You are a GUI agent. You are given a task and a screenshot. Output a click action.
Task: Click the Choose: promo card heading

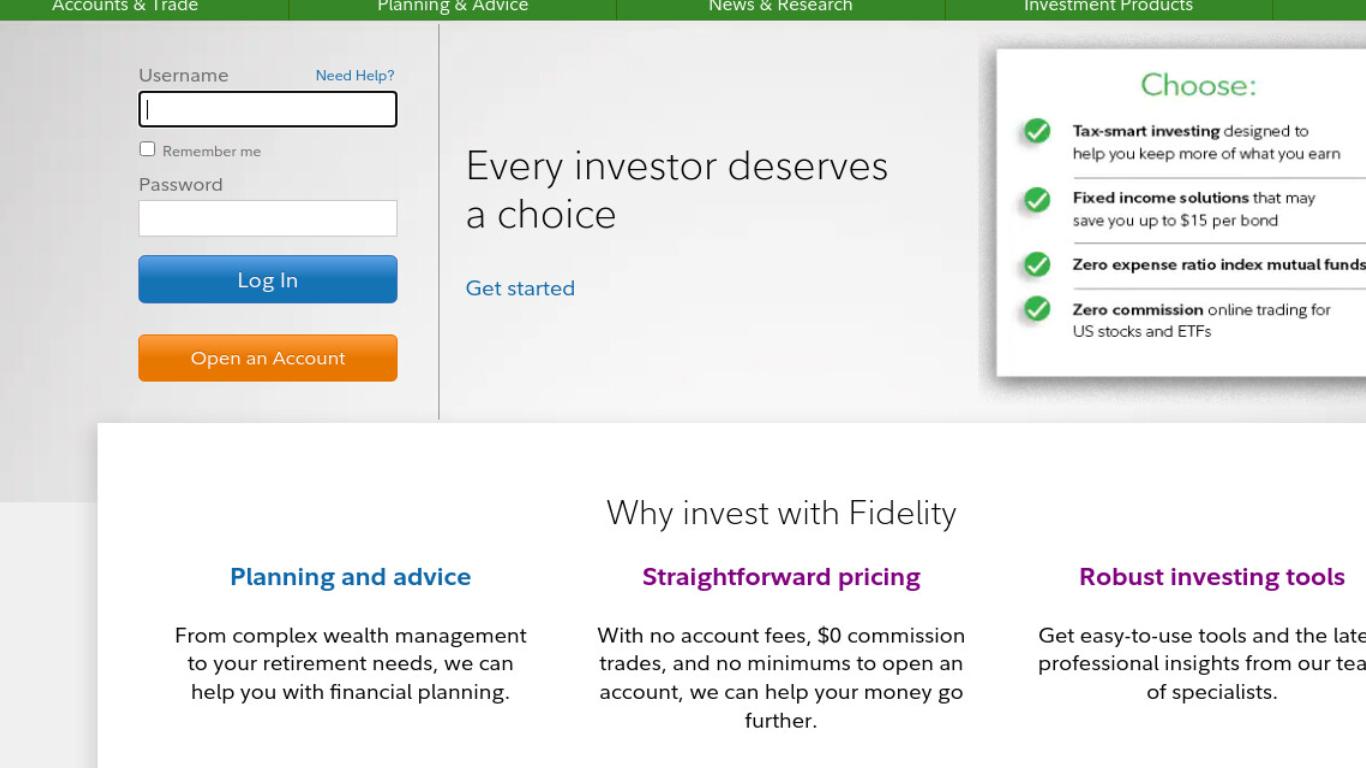pos(1198,85)
